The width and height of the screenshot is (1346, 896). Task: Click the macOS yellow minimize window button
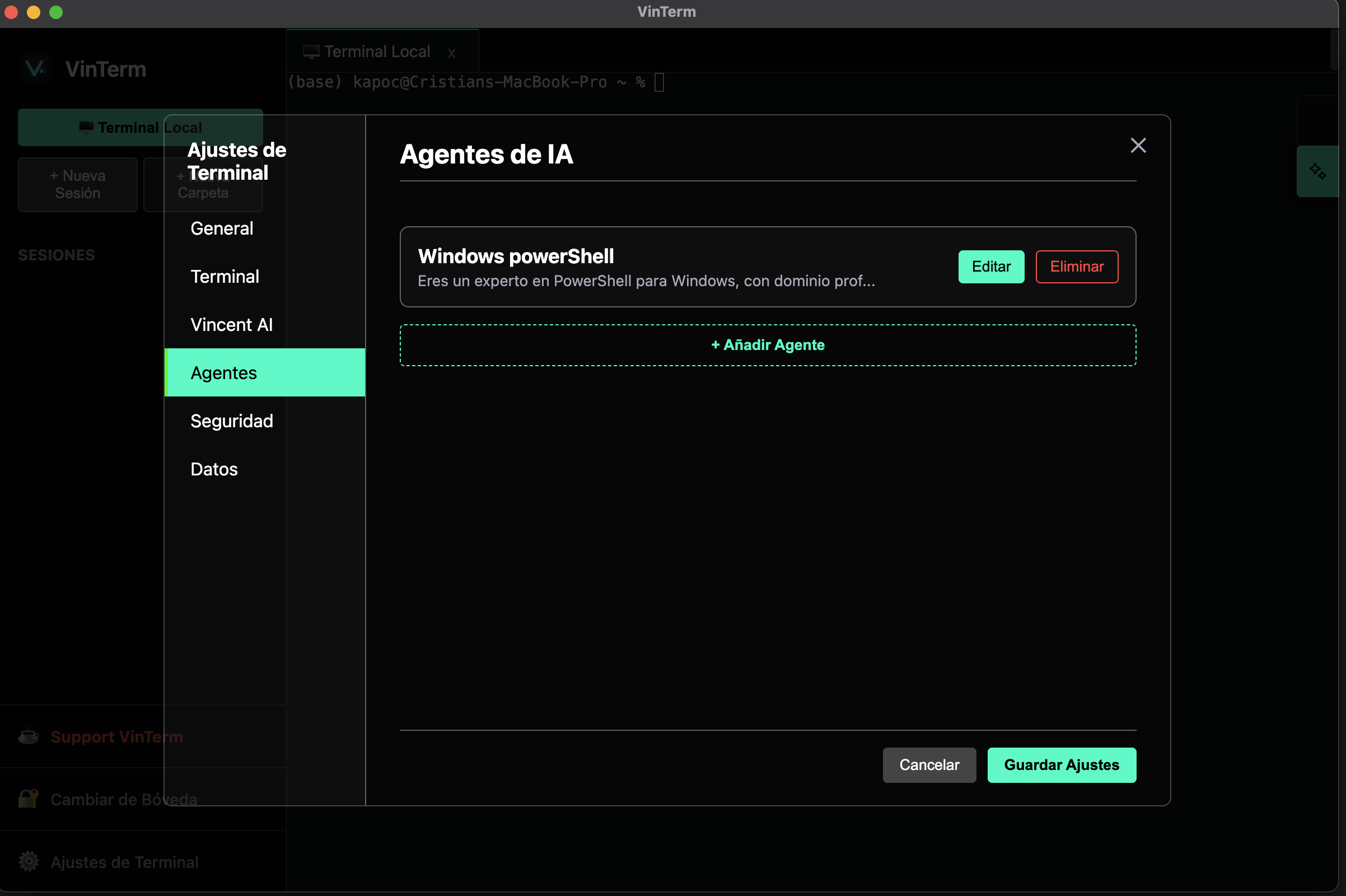point(34,12)
